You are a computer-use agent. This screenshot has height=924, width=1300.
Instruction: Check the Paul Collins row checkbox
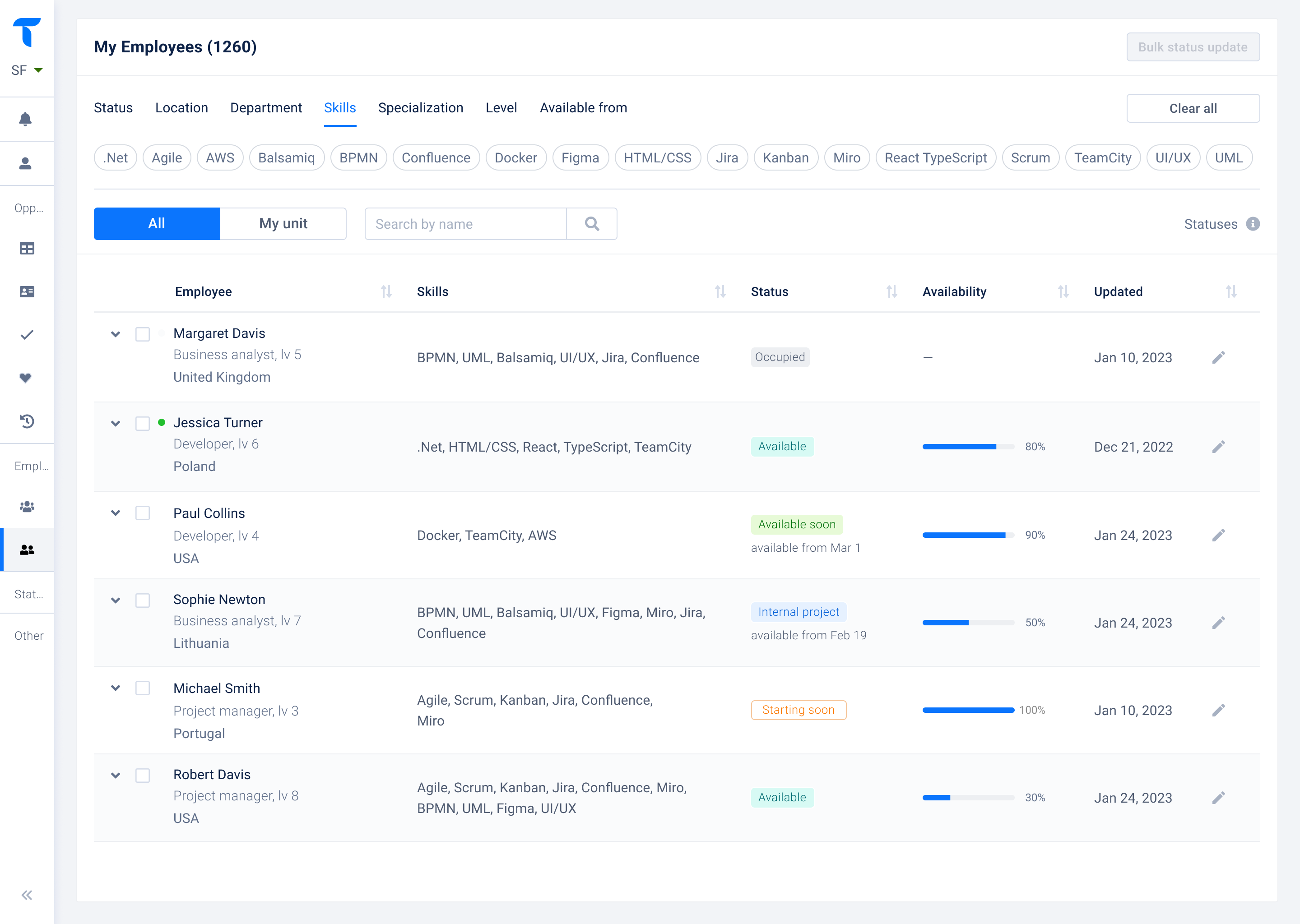pyautogui.click(x=142, y=513)
